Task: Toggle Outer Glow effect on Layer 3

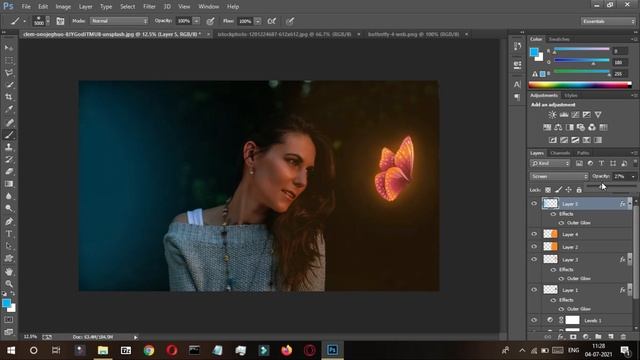Action: tap(561, 278)
